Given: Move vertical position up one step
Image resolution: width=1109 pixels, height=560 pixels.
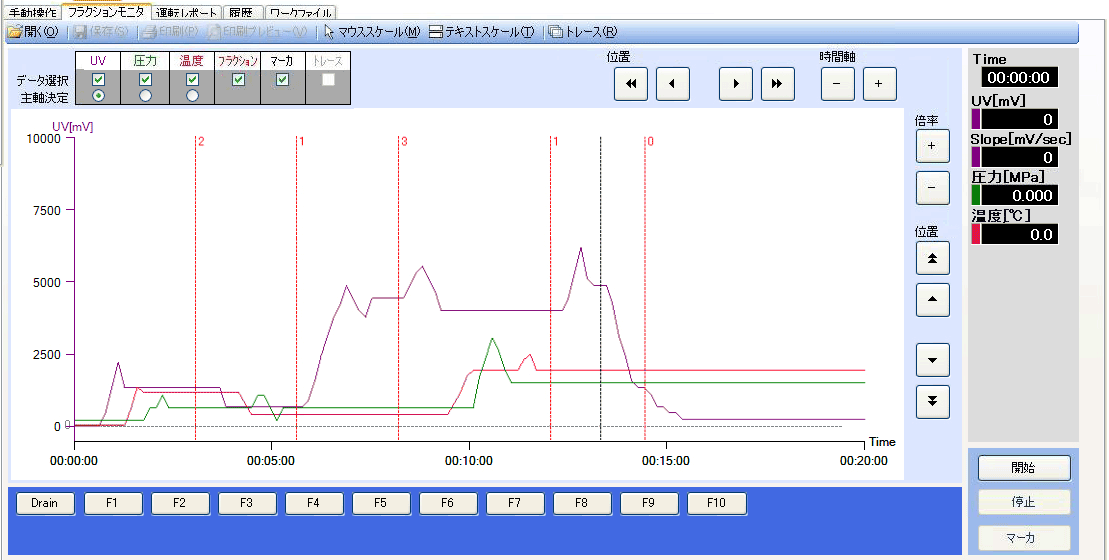Looking at the screenshot, I should click(932, 300).
